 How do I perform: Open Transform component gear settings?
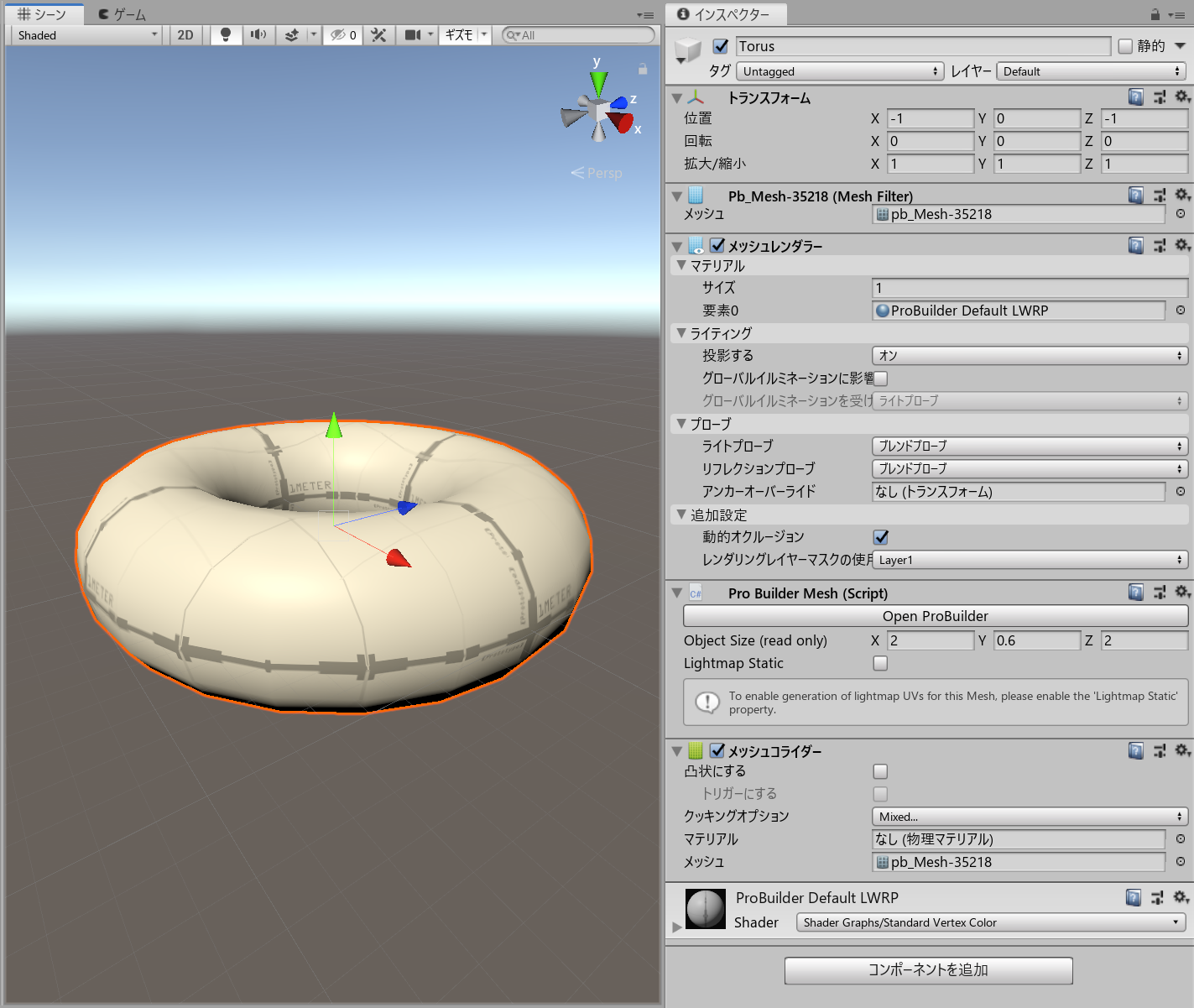click(1181, 97)
